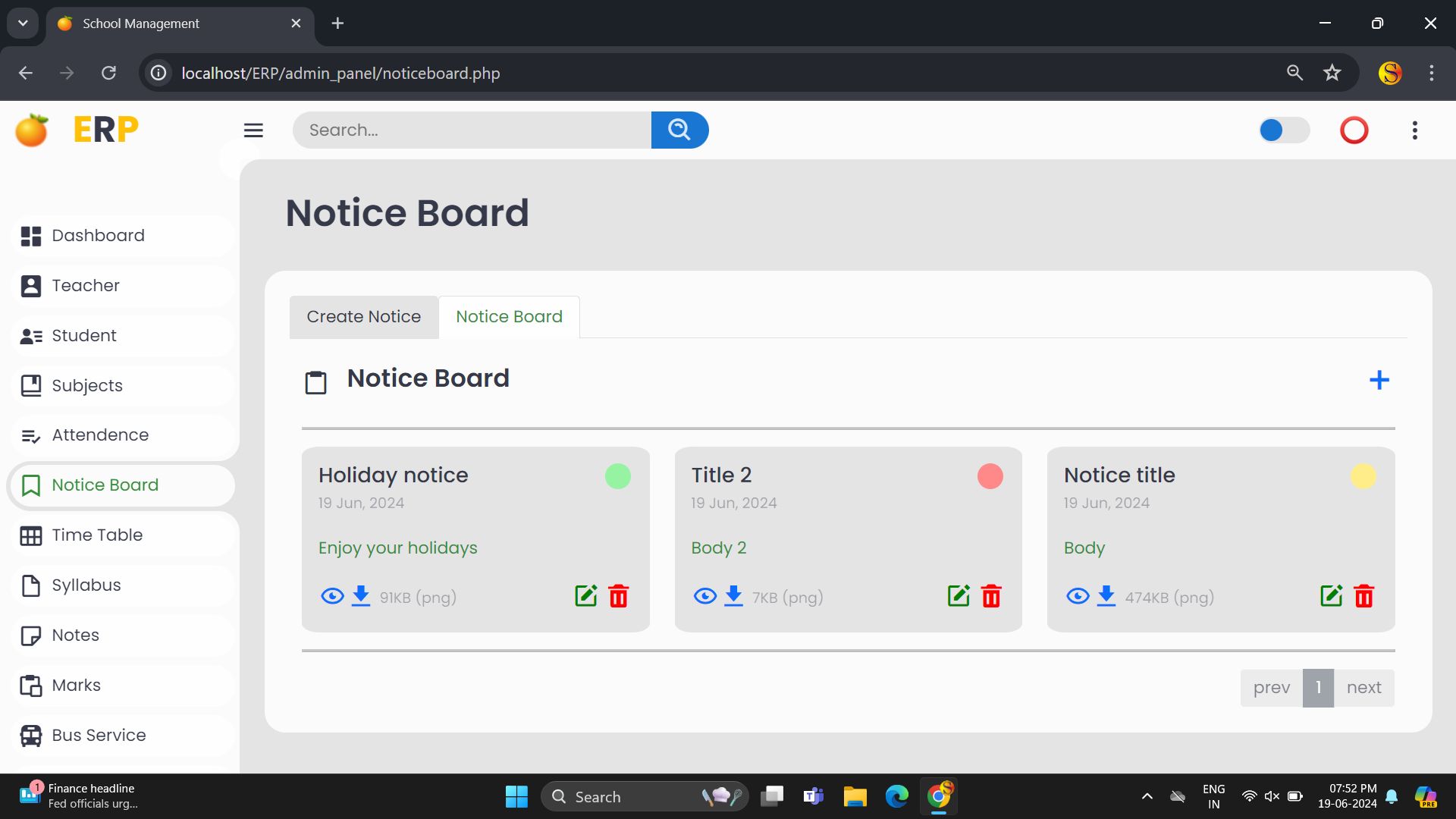The width and height of the screenshot is (1456, 819).
Task: Delete the Holiday notice card
Action: 619,596
